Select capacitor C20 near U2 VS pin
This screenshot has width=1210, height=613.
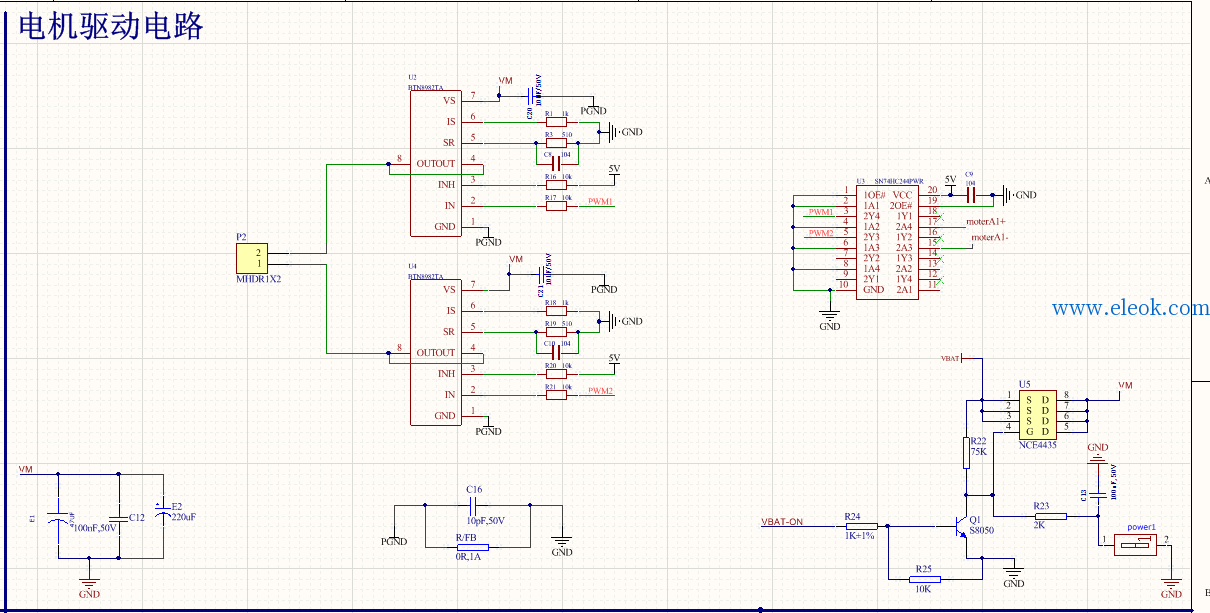click(531, 95)
